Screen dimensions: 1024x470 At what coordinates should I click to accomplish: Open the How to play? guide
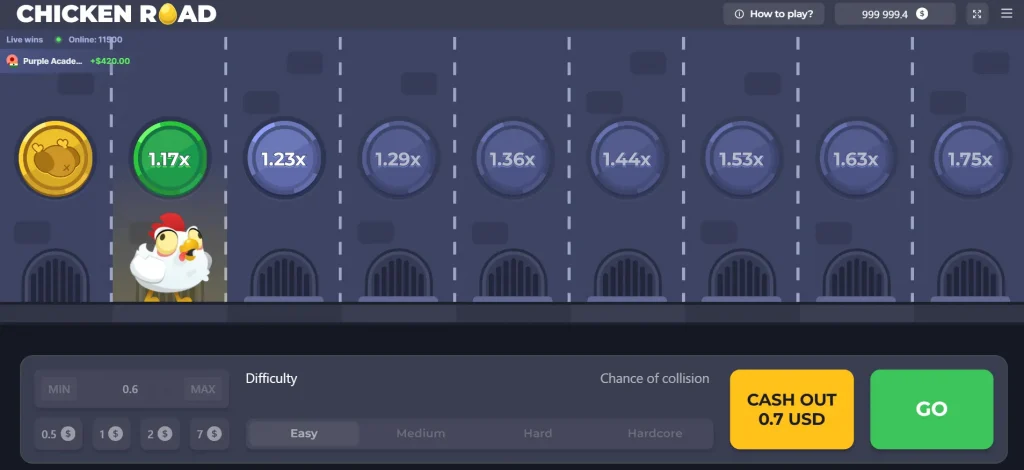coord(773,14)
